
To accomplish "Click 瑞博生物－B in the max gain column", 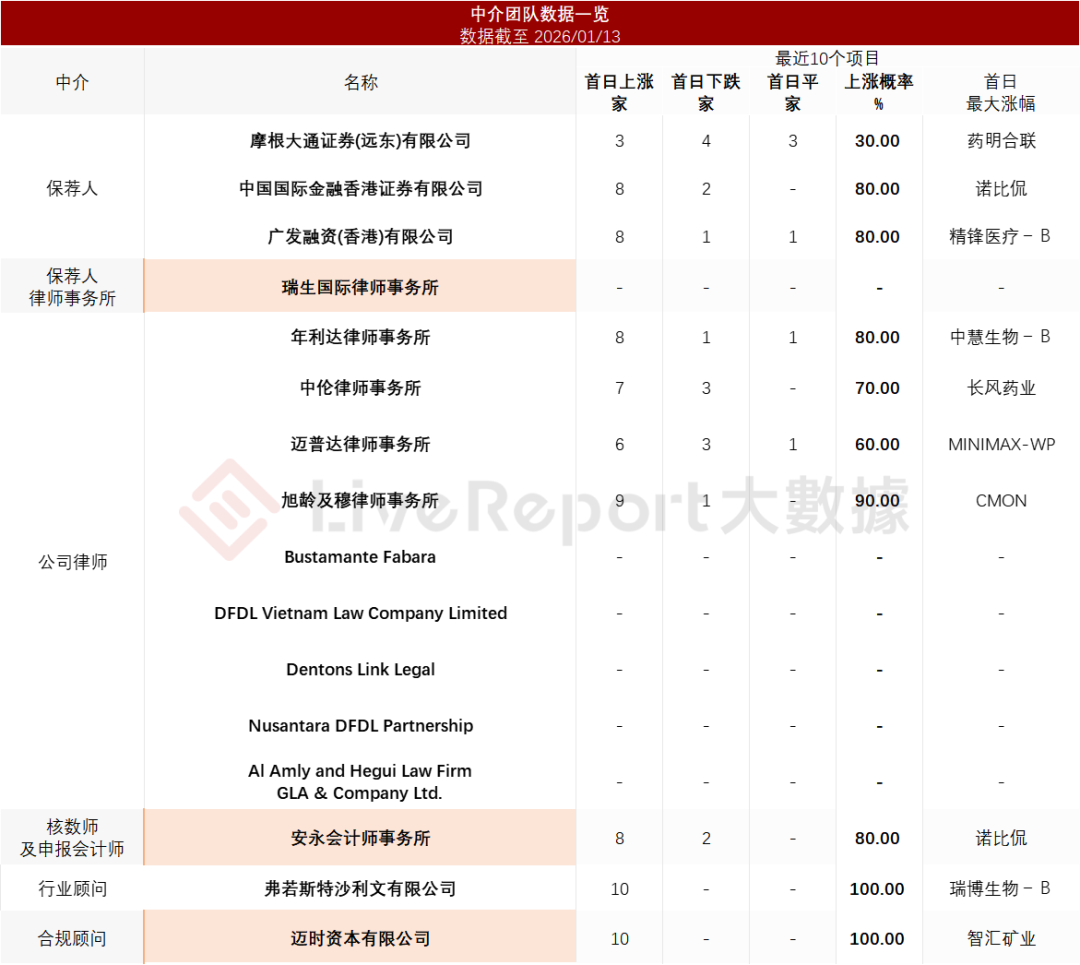I will tap(1000, 889).
